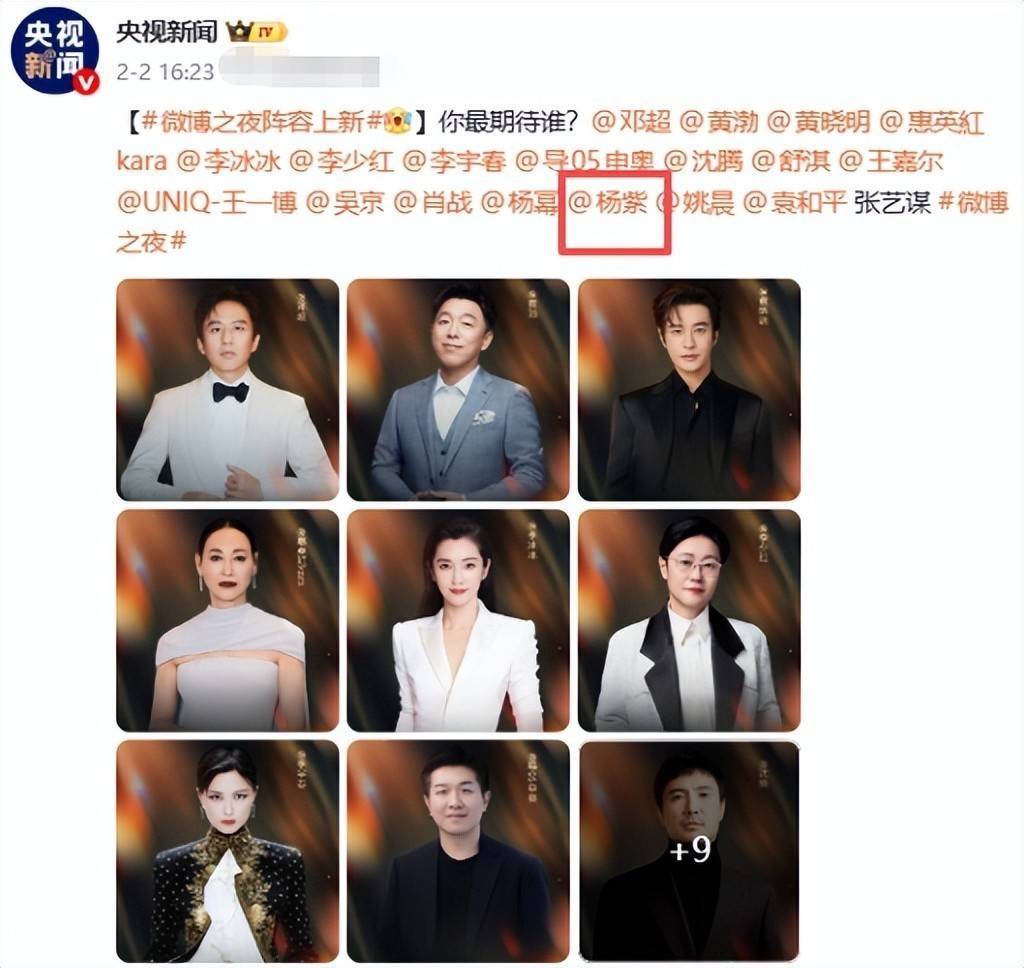Click the @邓超 mention
The image size is (1024, 968).
(632, 122)
